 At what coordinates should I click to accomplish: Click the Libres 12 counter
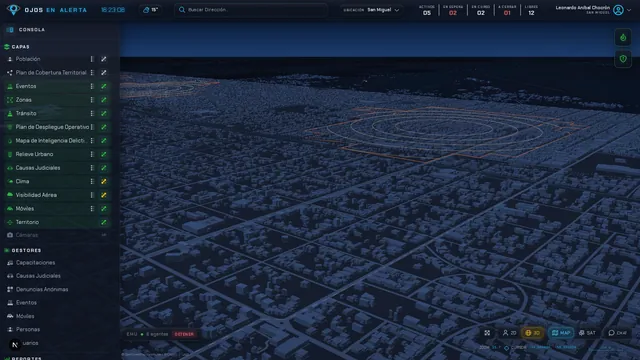[531, 10]
